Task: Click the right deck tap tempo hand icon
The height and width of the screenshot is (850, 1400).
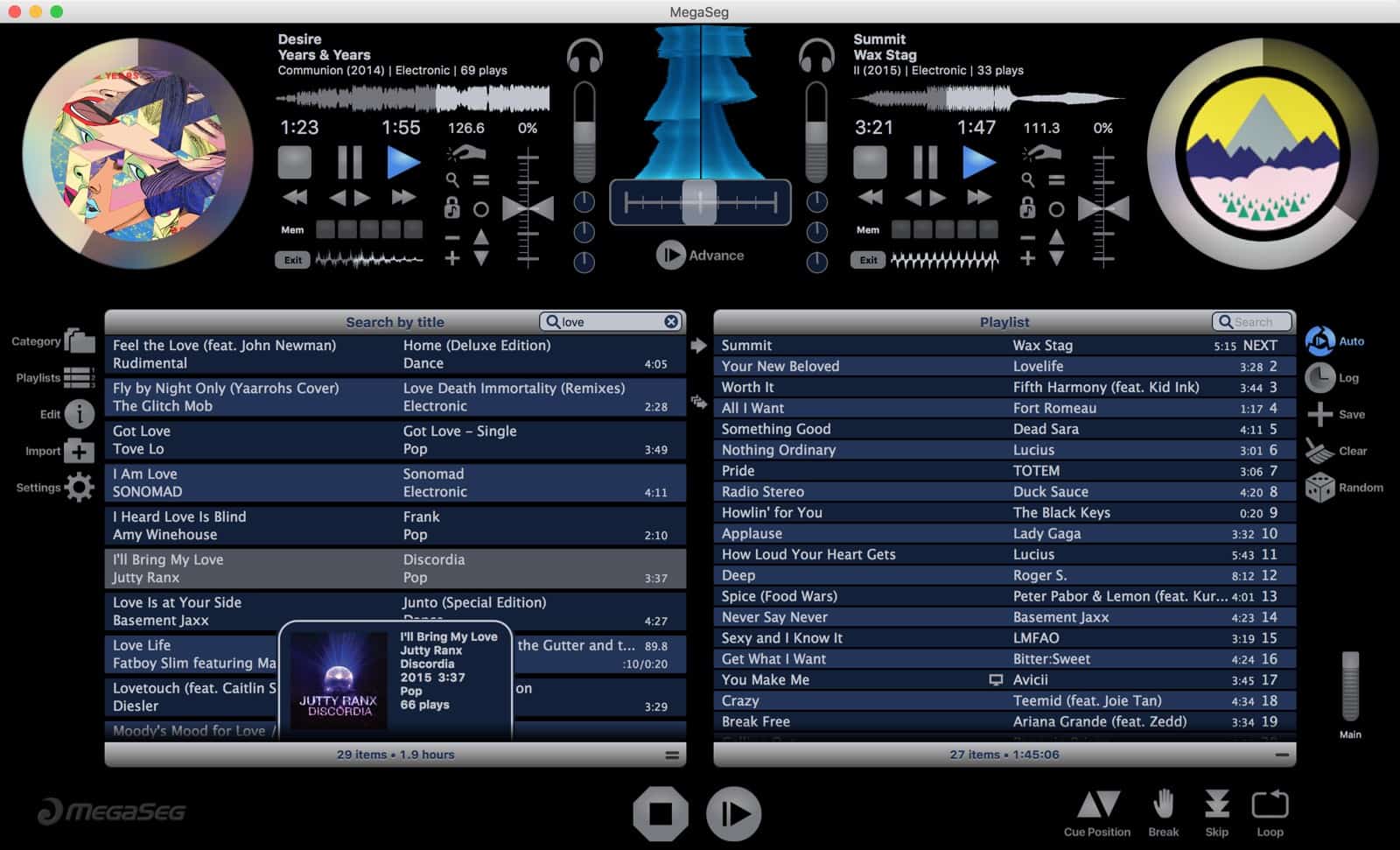Action: pyautogui.click(x=1043, y=154)
